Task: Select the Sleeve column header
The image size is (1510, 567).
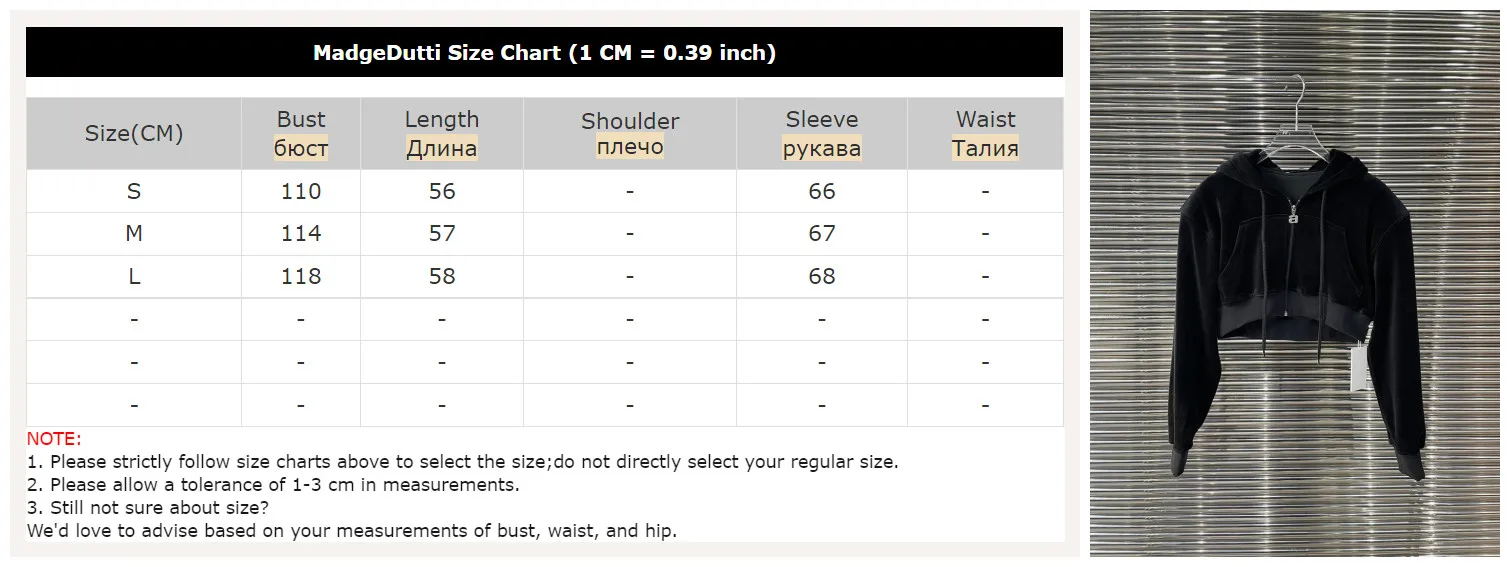Action: [x=822, y=134]
